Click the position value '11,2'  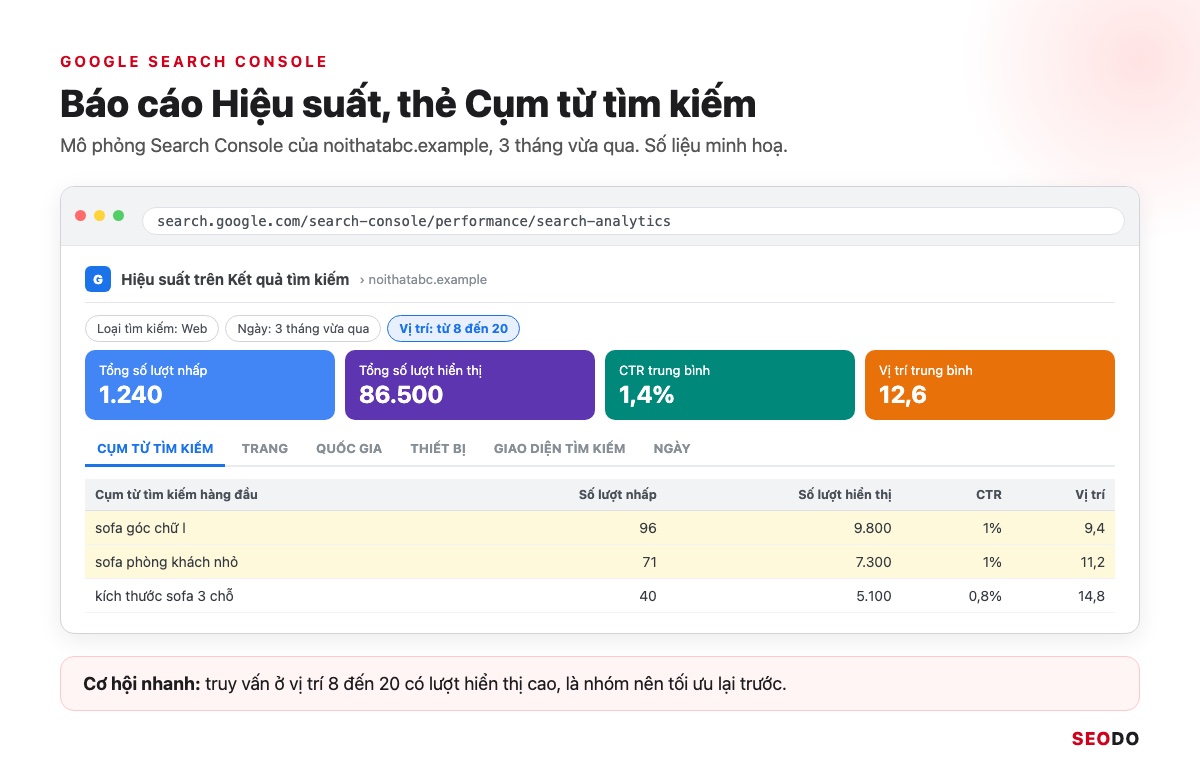click(x=1093, y=562)
